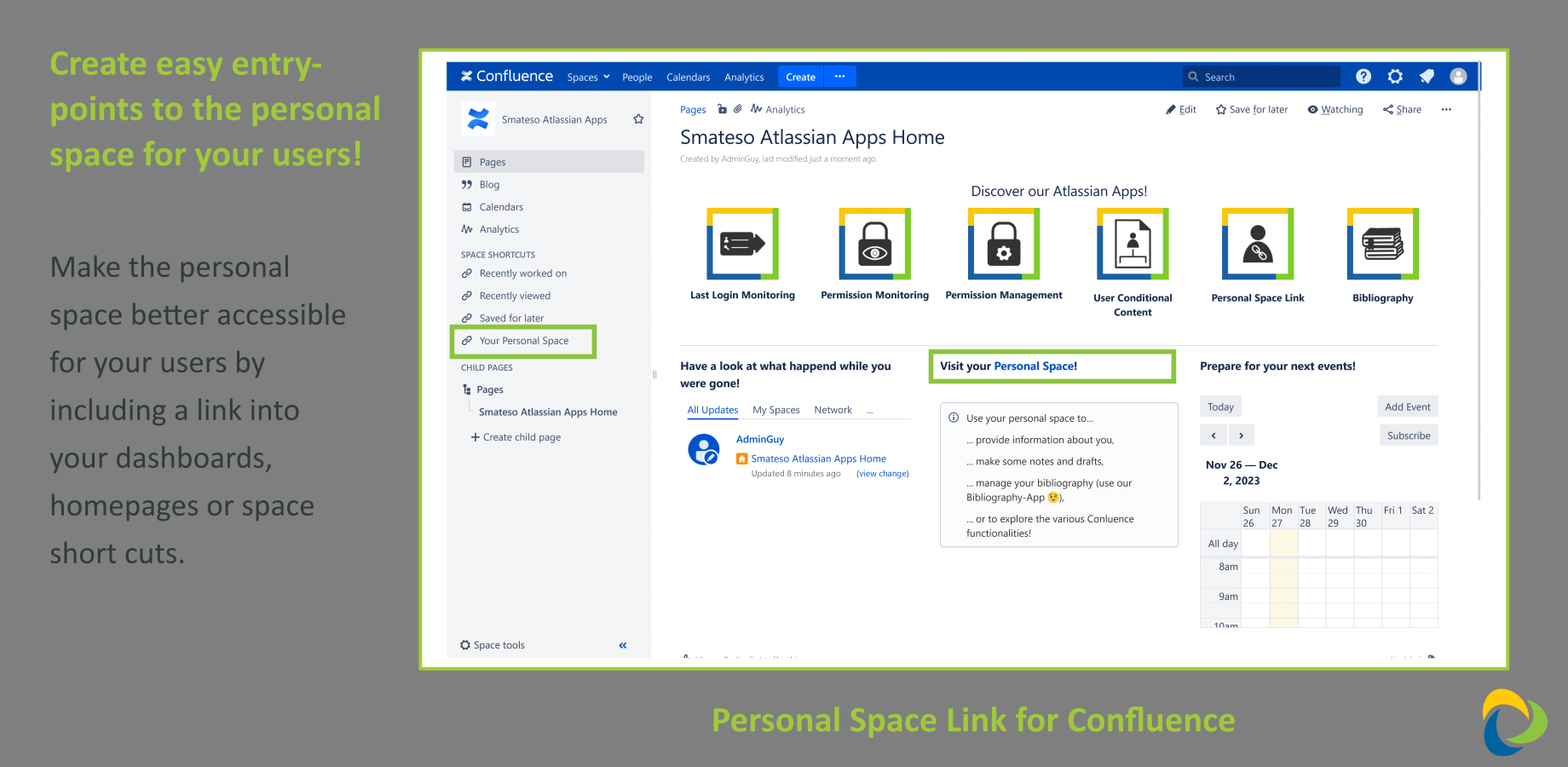
Task: Click the calendar Subscribe button
Action: click(1409, 435)
